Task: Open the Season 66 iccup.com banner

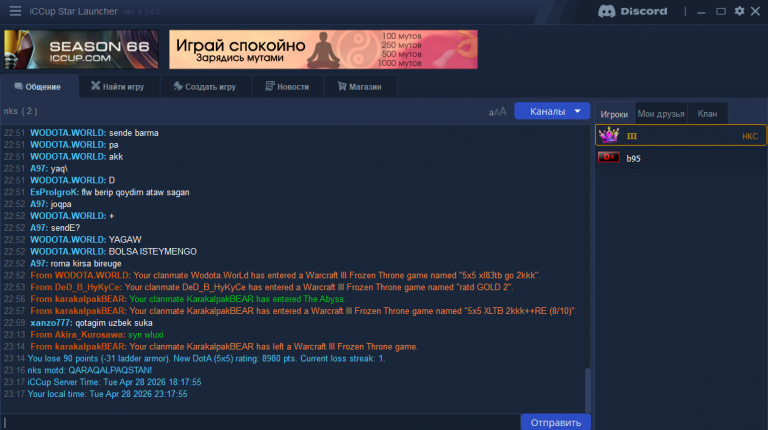Action: point(81,49)
